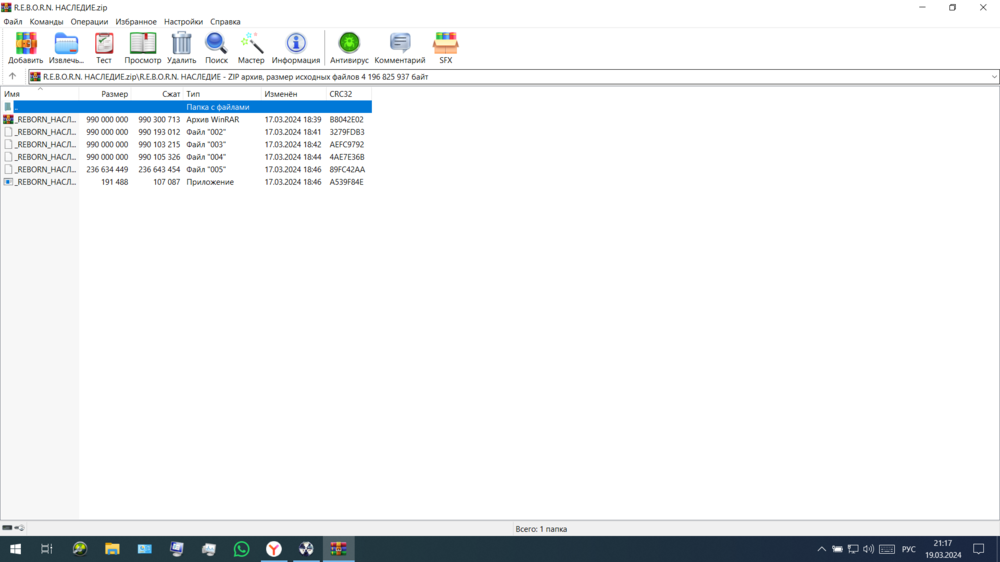Screen dimensions: 1000x562
Task: Open the Просмотр (View) tool
Action: click(x=143, y=47)
